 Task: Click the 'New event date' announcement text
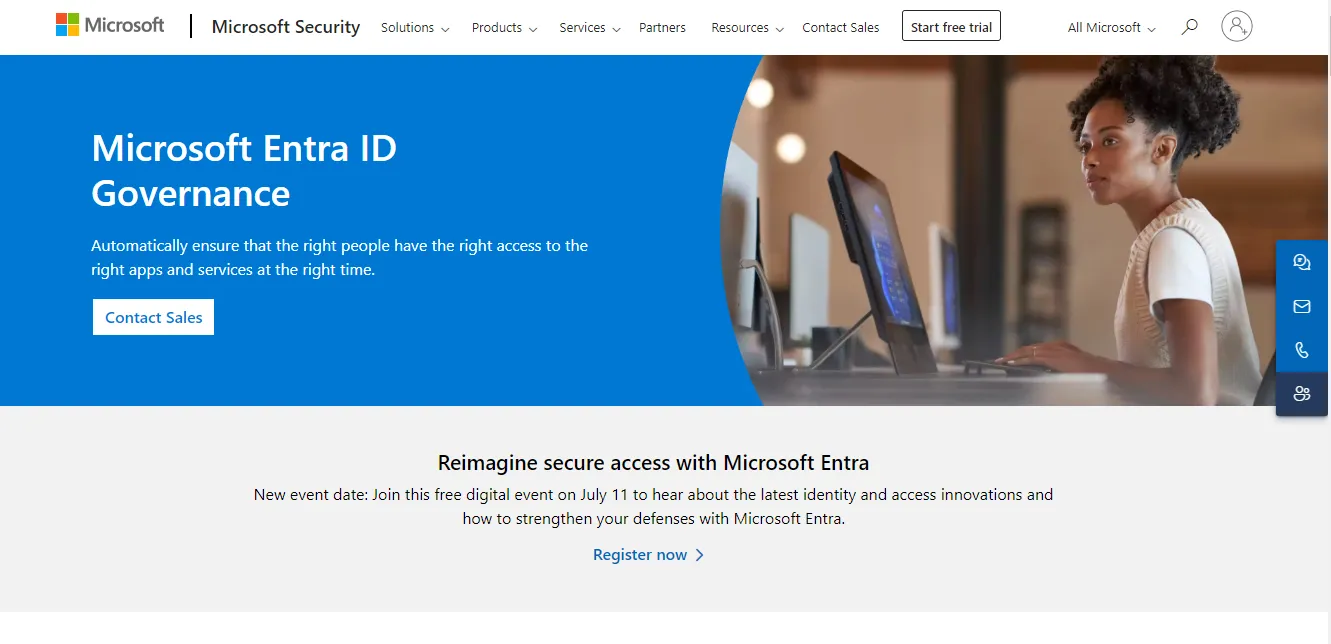653,506
